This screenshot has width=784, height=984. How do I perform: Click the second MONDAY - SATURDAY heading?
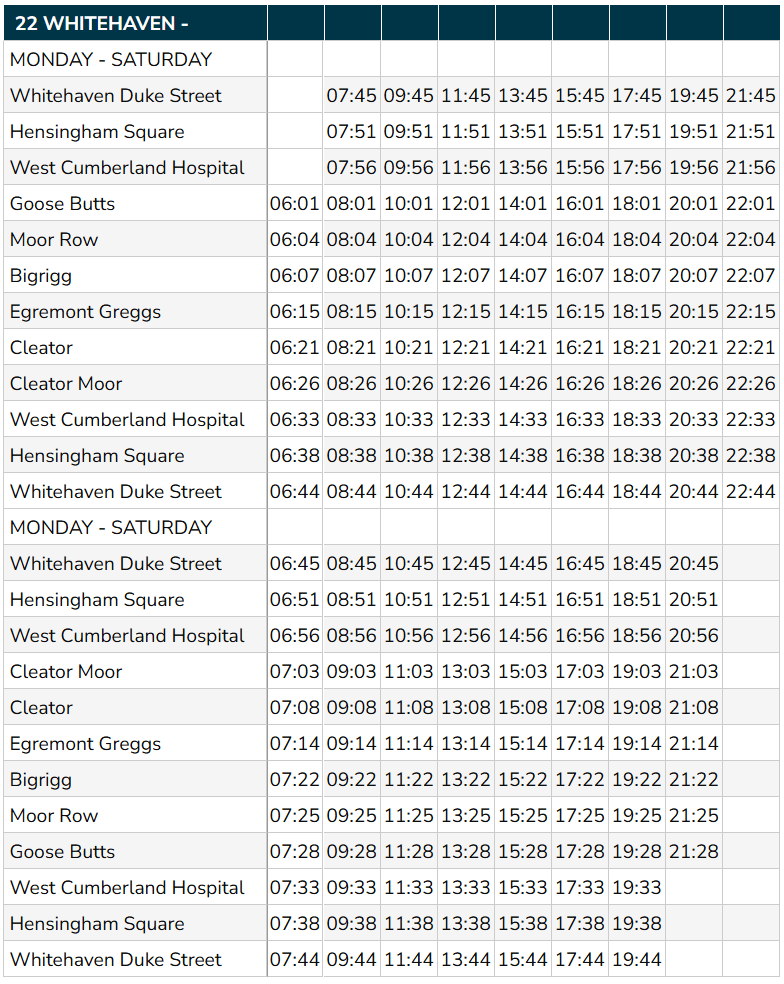(111, 528)
